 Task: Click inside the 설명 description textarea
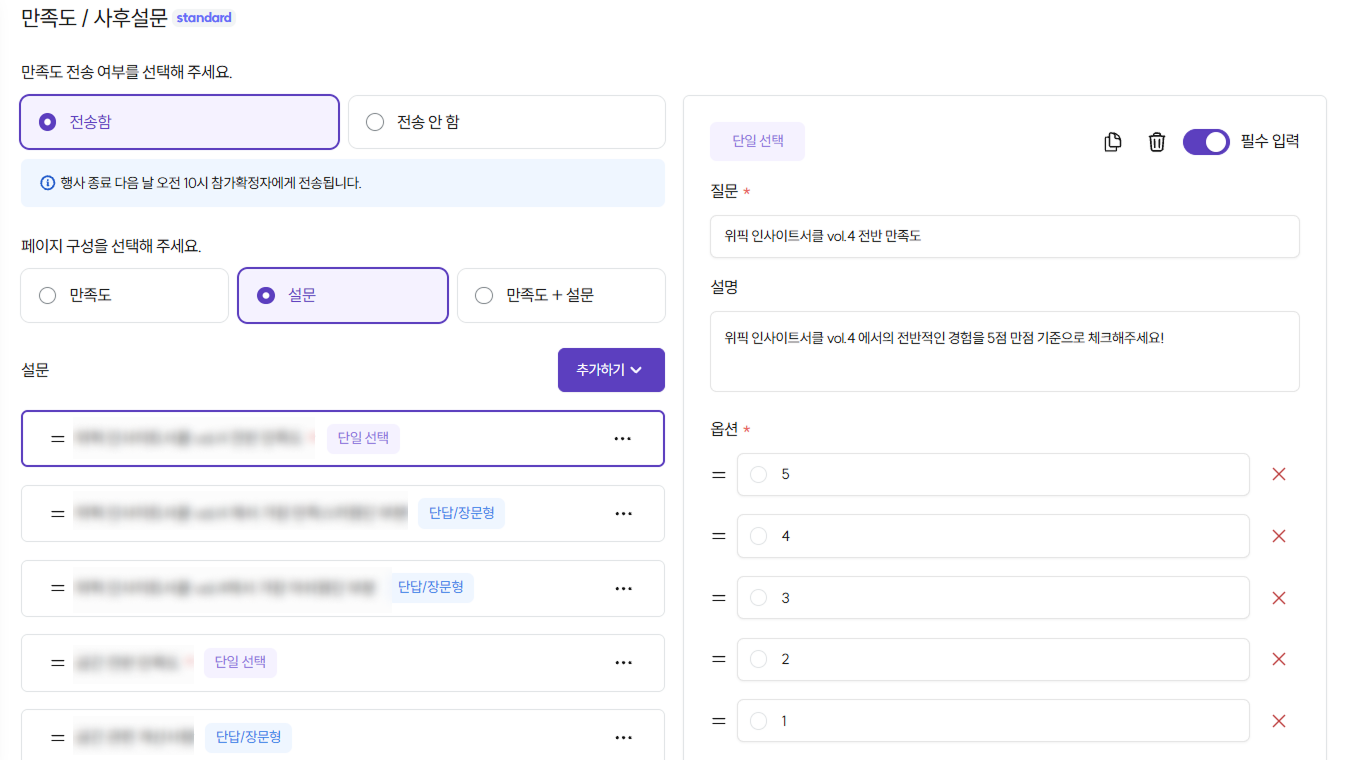(x=1004, y=350)
